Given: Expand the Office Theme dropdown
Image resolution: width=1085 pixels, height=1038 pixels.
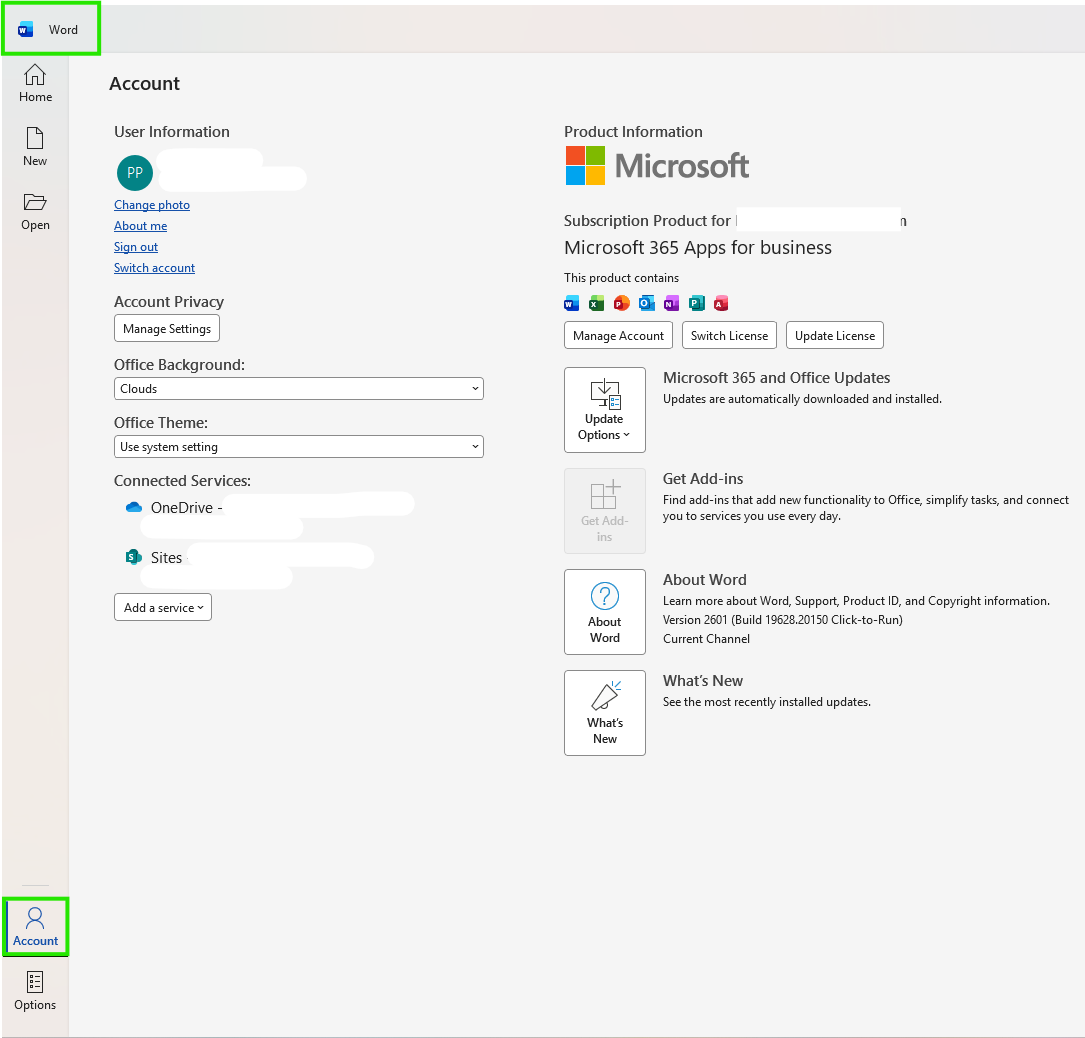Looking at the screenshot, I should [299, 446].
